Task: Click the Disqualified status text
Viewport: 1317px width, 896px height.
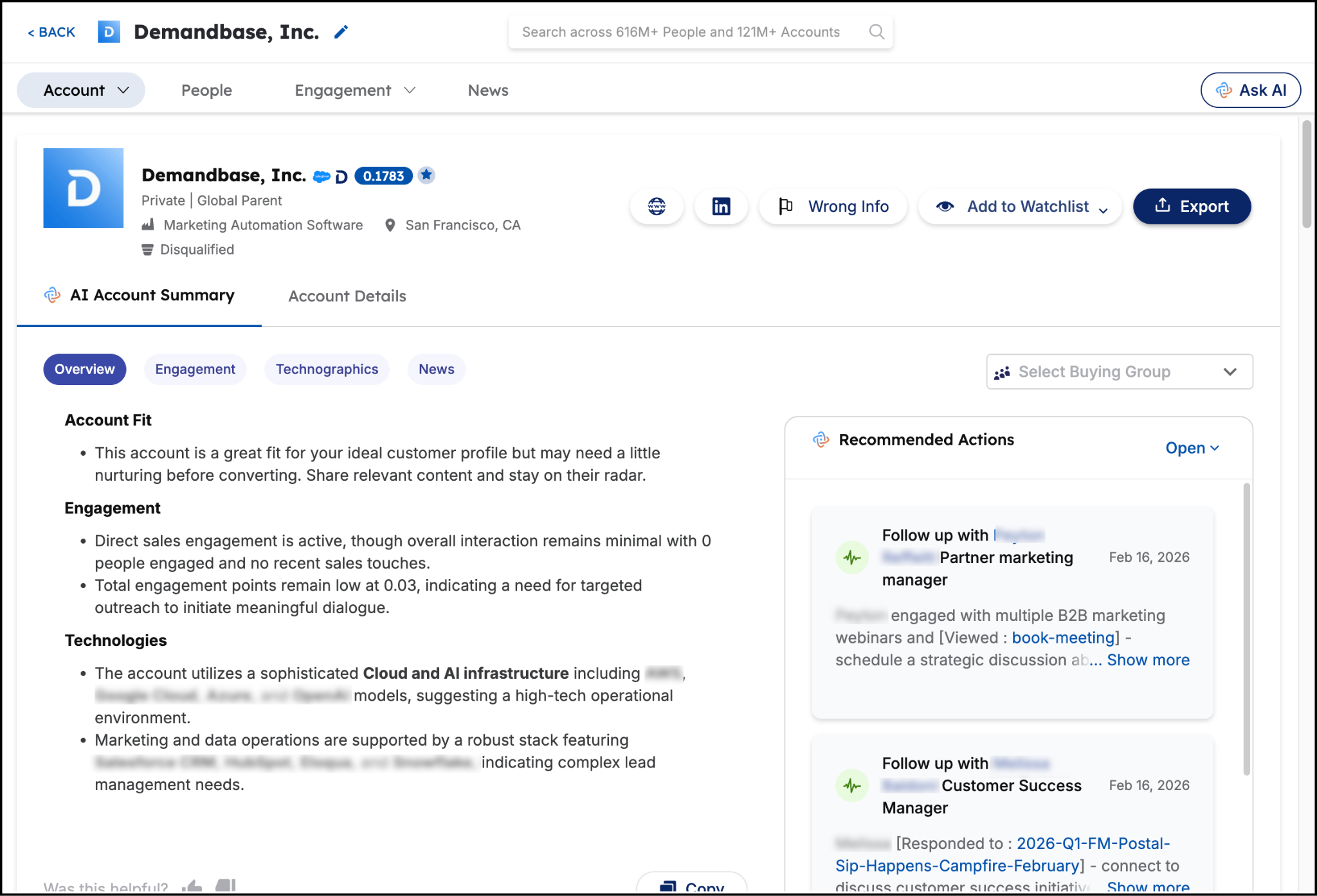Action: point(197,249)
